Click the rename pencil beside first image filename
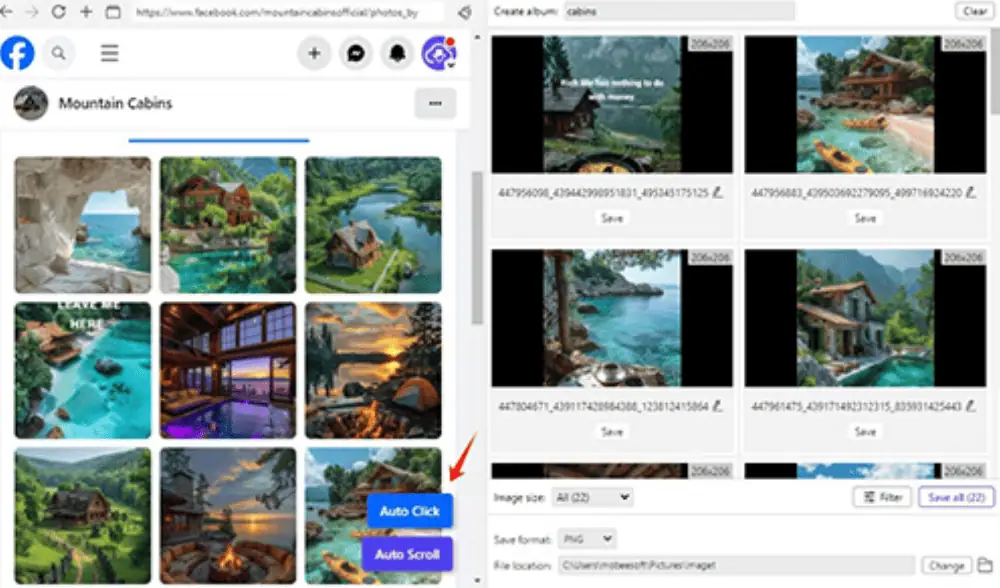This screenshot has width=1000, height=588. point(717,193)
